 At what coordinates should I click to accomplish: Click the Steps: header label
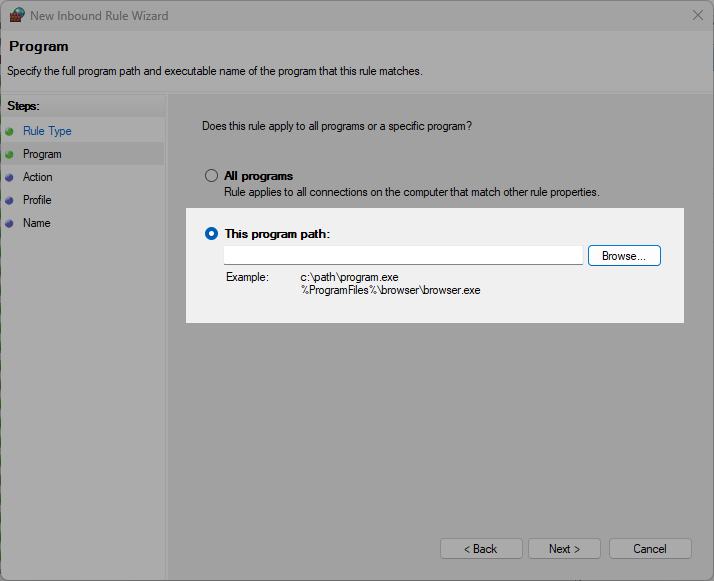(23, 106)
